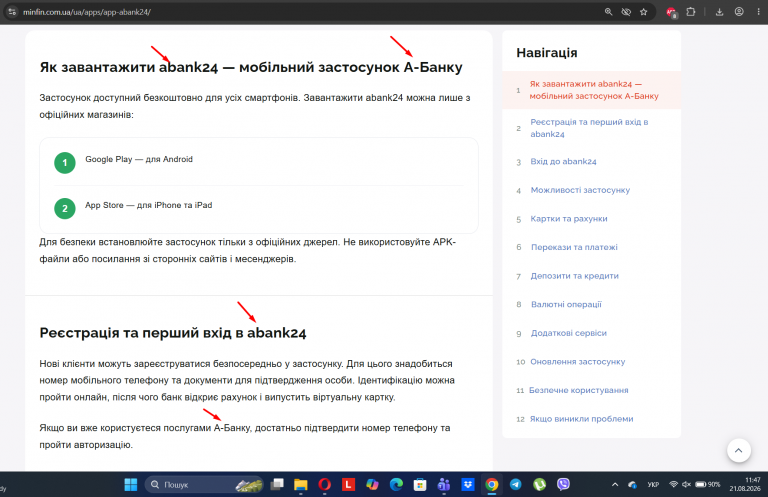Click the muted speaker volume icon

pos(686,484)
